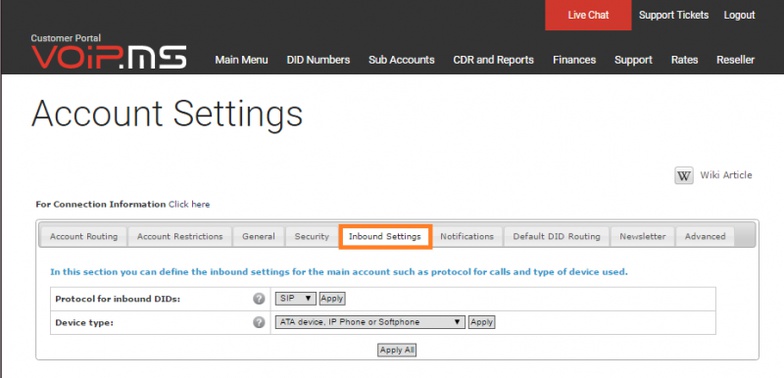This screenshot has width=784, height=378.
Task: Open Reseller menu
Action: (736, 60)
